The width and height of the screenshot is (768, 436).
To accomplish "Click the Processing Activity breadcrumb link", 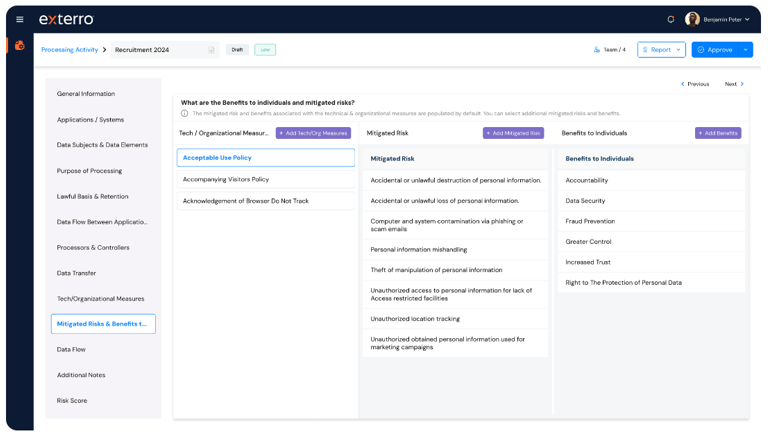I will pos(71,49).
